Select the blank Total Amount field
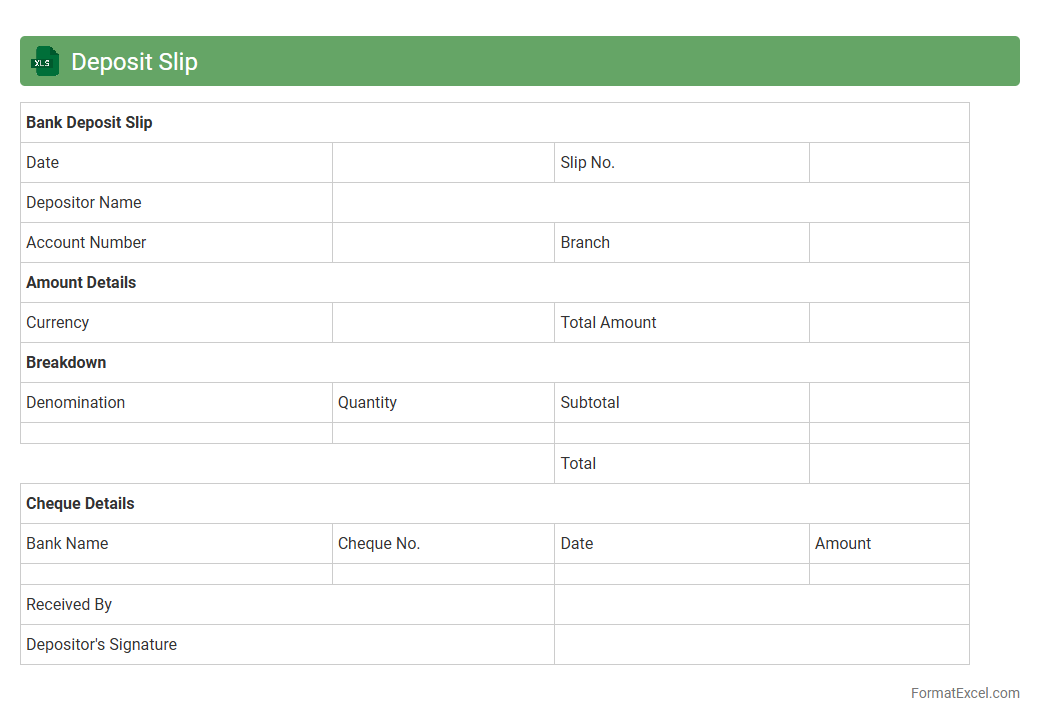 pyautogui.click(x=888, y=323)
